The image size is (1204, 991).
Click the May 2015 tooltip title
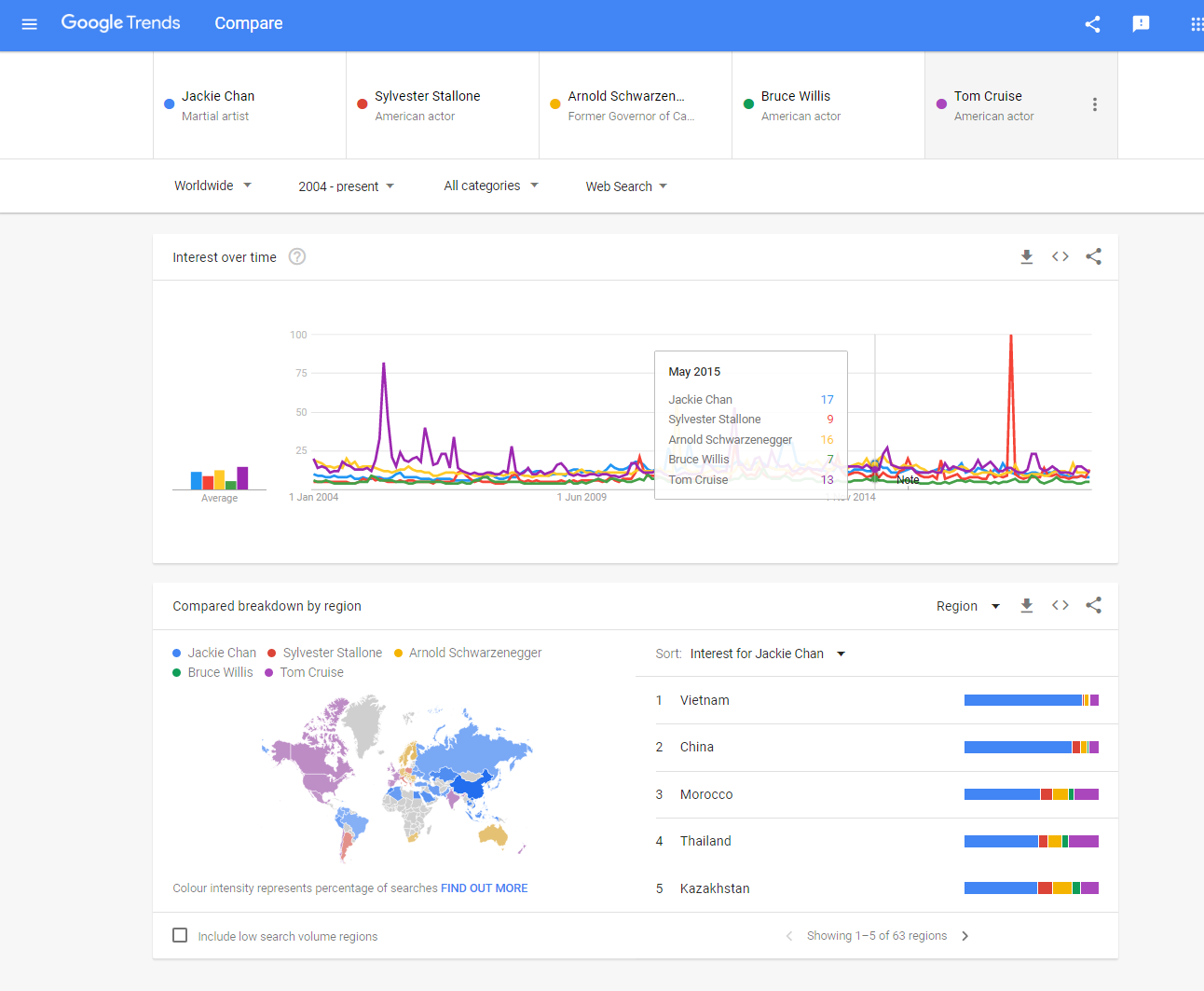694,372
